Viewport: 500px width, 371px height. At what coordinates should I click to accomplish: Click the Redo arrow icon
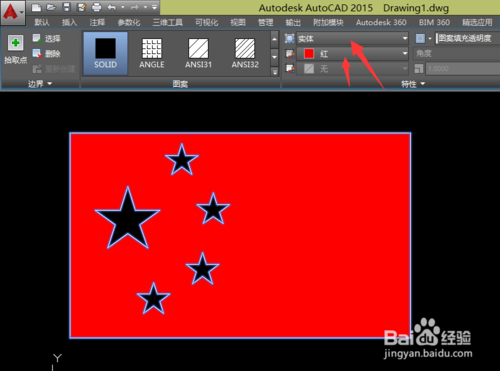click(x=134, y=7)
